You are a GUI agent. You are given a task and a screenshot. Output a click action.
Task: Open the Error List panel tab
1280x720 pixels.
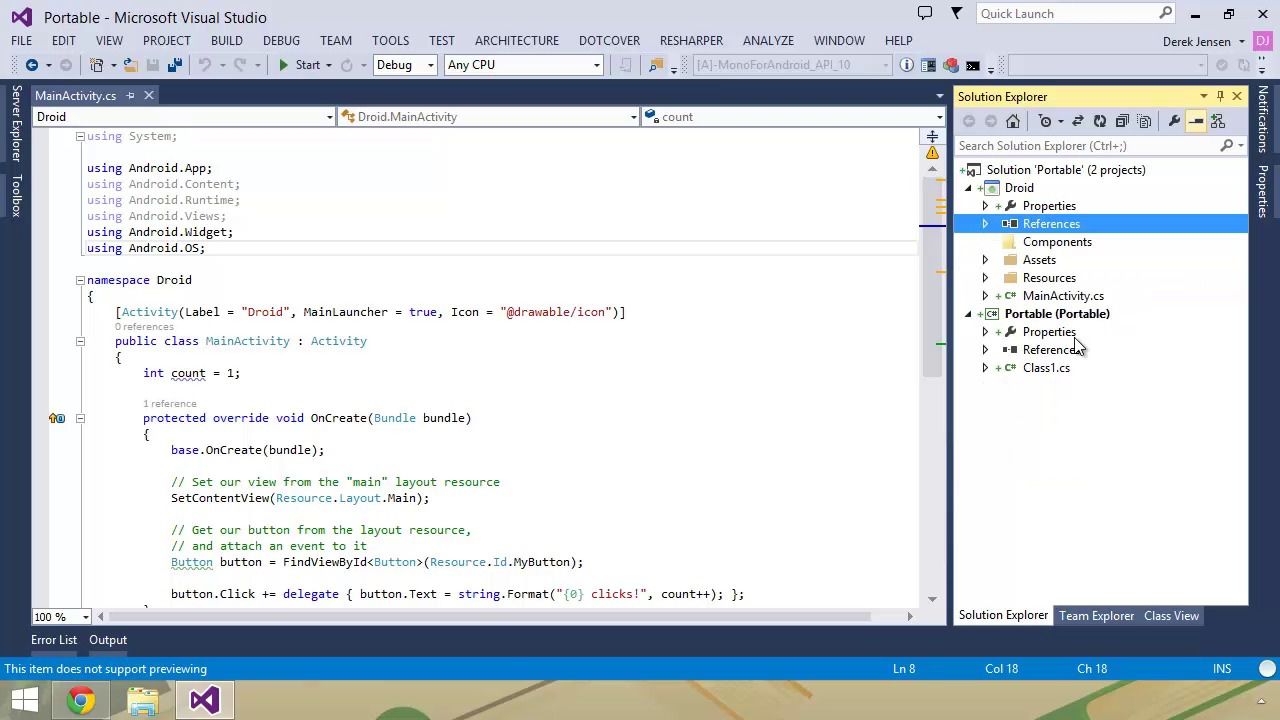tap(54, 640)
